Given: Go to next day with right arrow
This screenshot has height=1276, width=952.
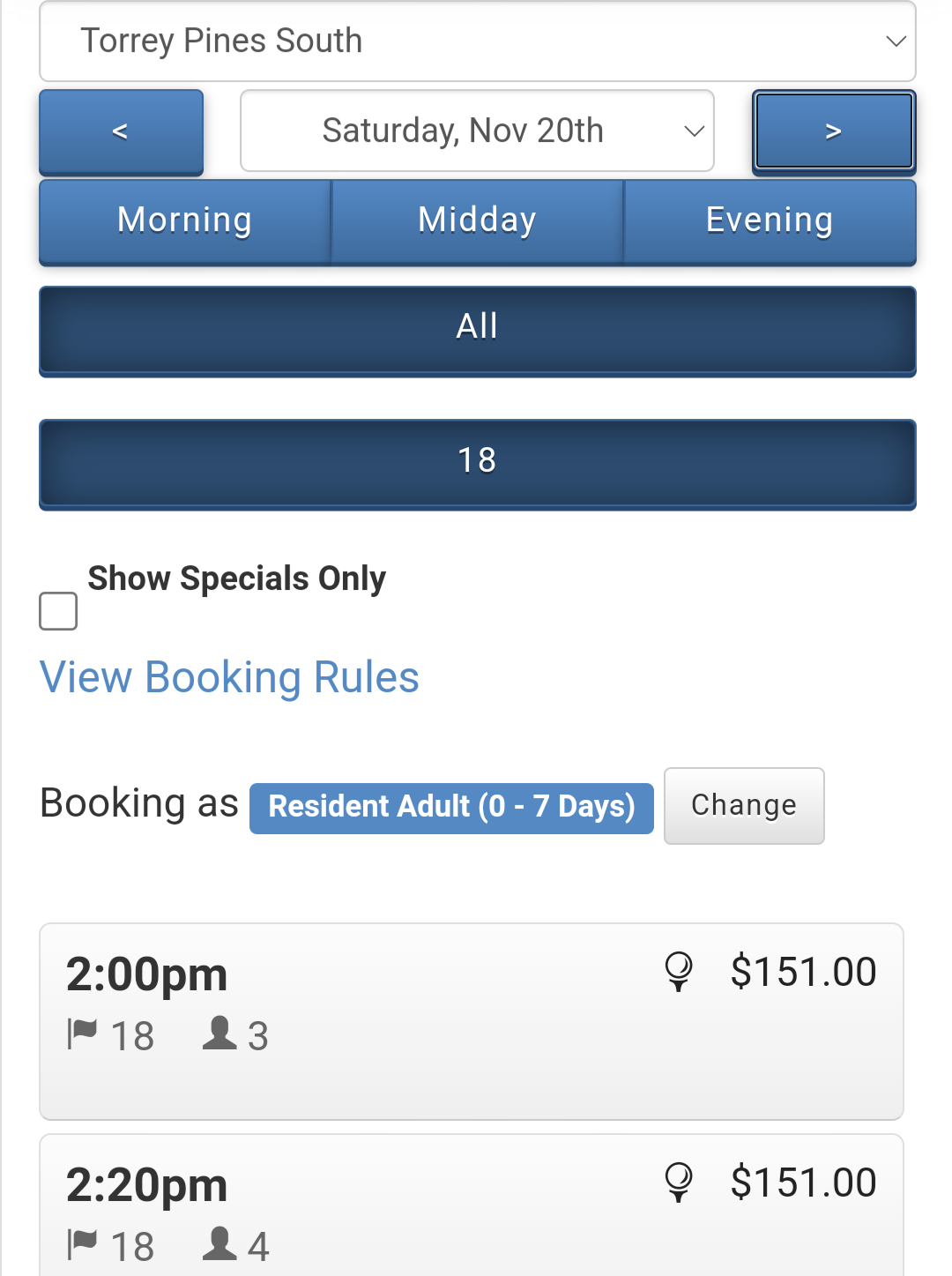Looking at the screenshot, I should coord(833,132).
